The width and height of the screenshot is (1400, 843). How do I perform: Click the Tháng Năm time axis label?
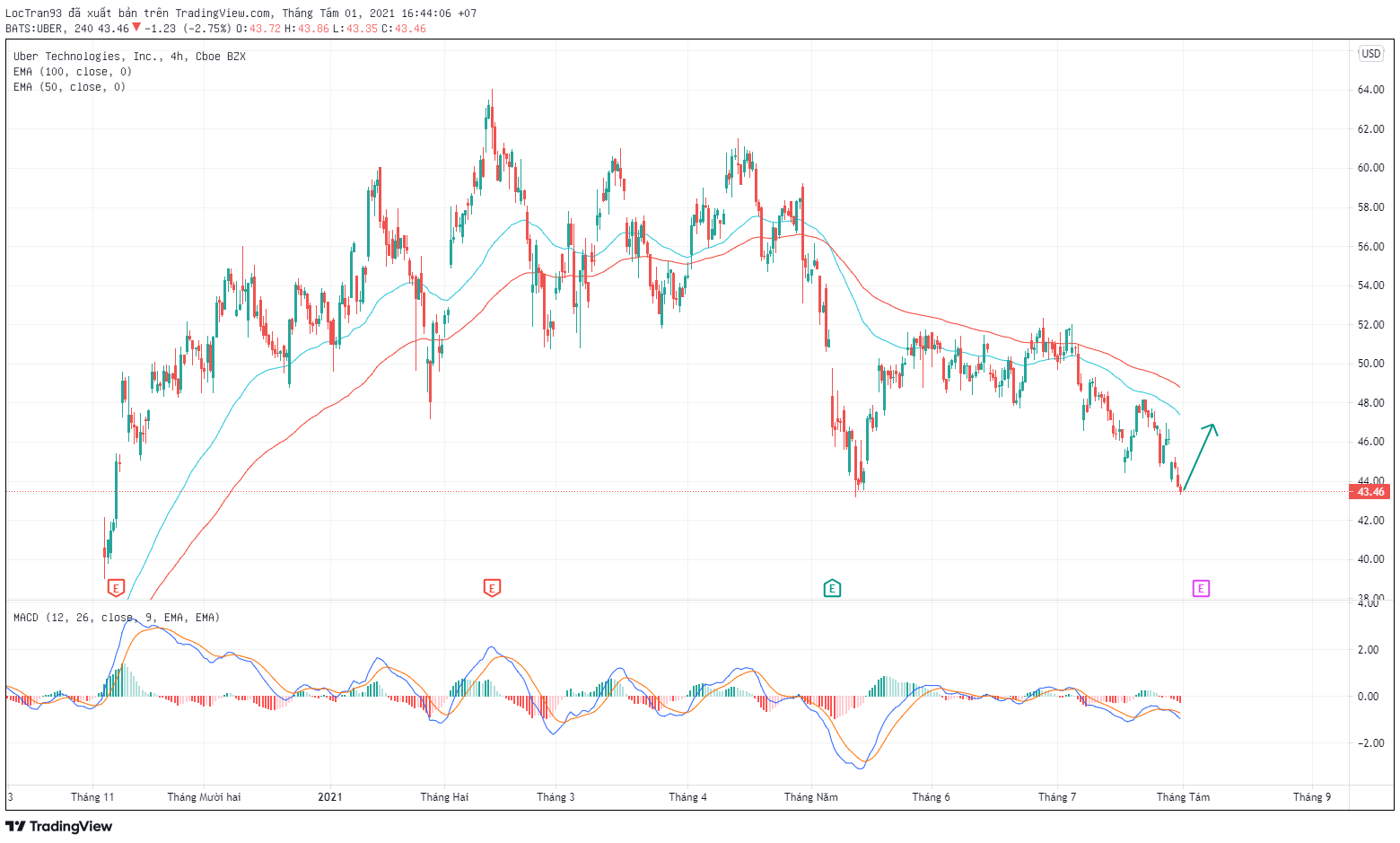[x=810, y=797]
